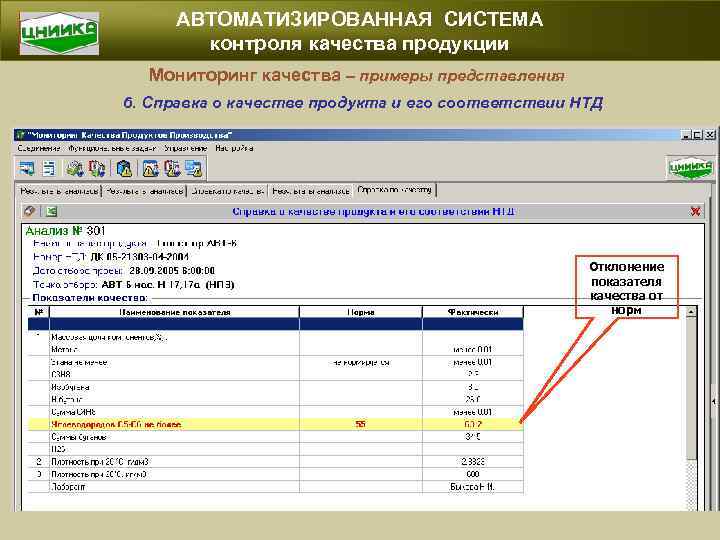Export the report with the Excel icon
The height and width of the screenshot is (540, 720).
(51, 211)
